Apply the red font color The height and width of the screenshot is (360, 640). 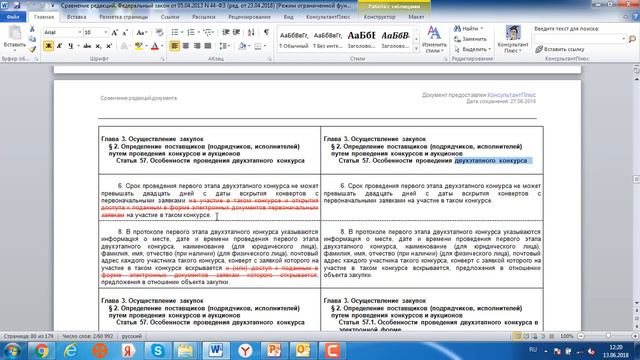click(155, 46)
